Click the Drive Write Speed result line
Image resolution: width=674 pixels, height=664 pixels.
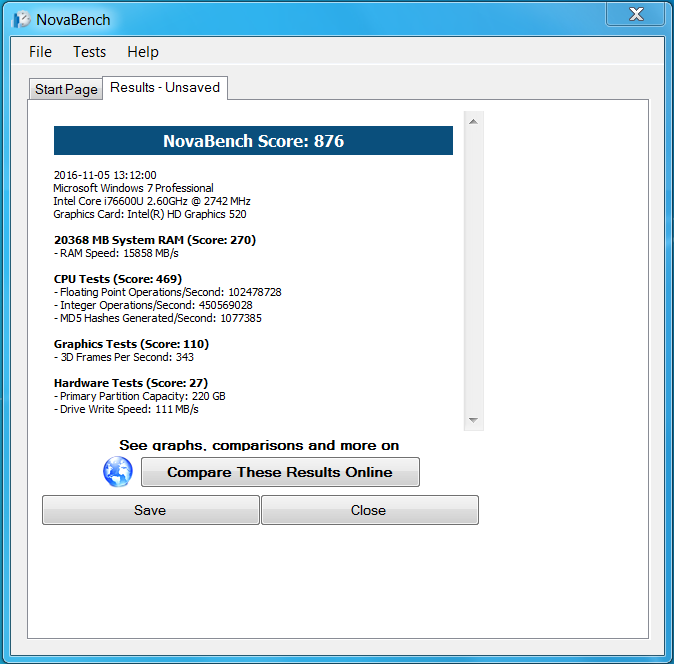pos(128,409)
